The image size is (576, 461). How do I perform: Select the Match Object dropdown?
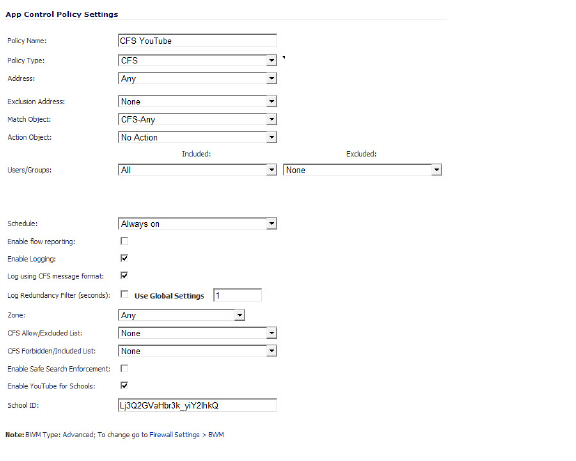click(x=197, y=119)
